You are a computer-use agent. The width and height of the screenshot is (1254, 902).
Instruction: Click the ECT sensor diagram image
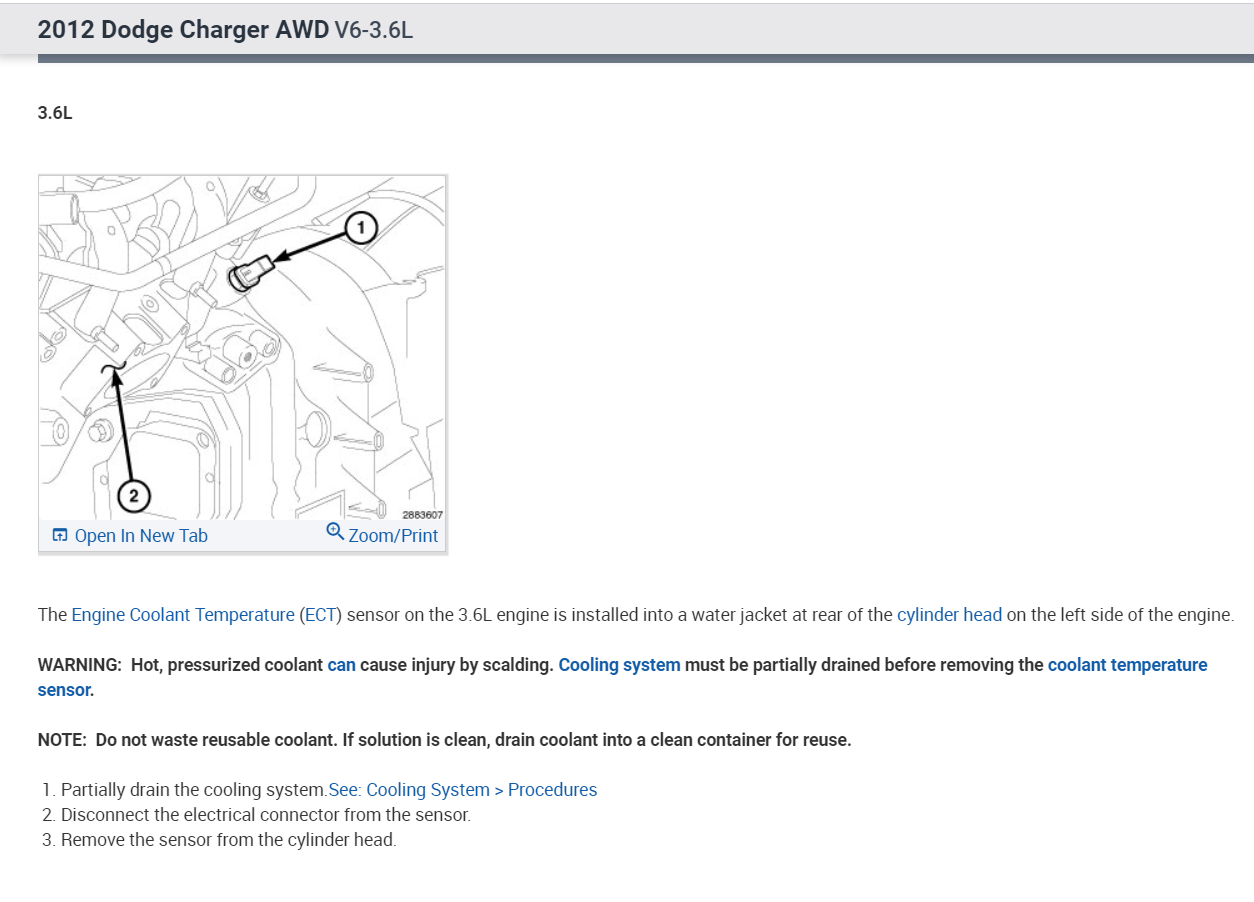coord(242,348)
